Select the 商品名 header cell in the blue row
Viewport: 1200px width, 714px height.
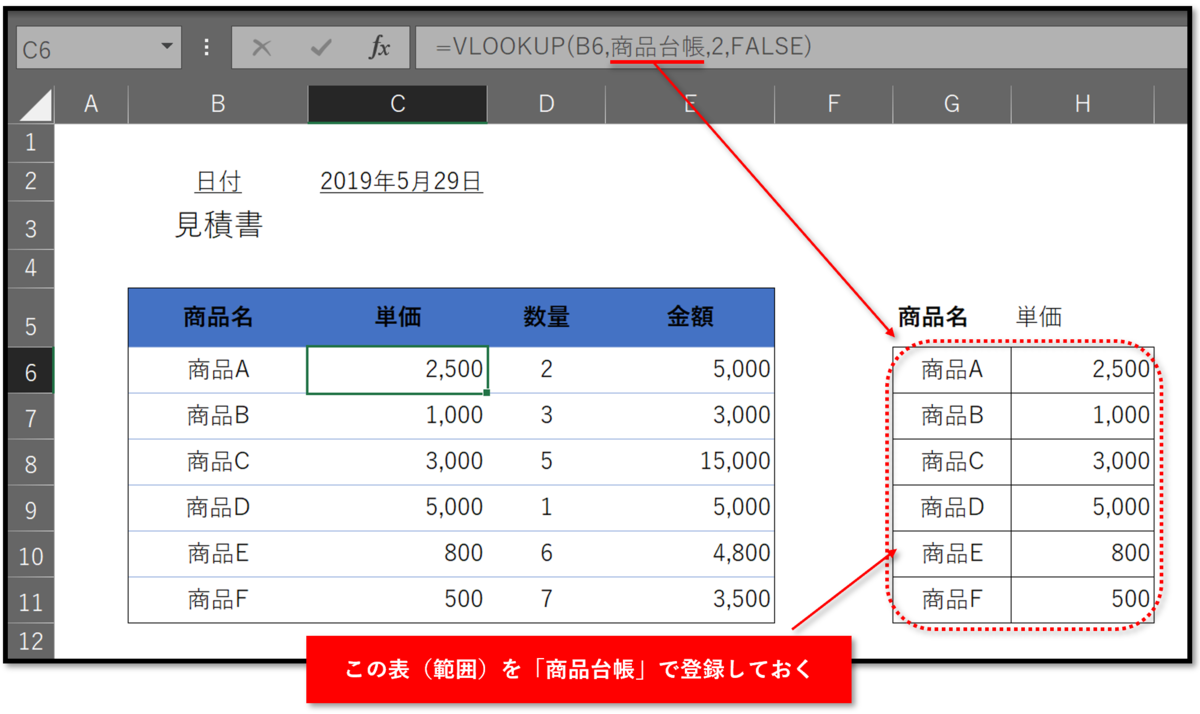pos(217,316)
